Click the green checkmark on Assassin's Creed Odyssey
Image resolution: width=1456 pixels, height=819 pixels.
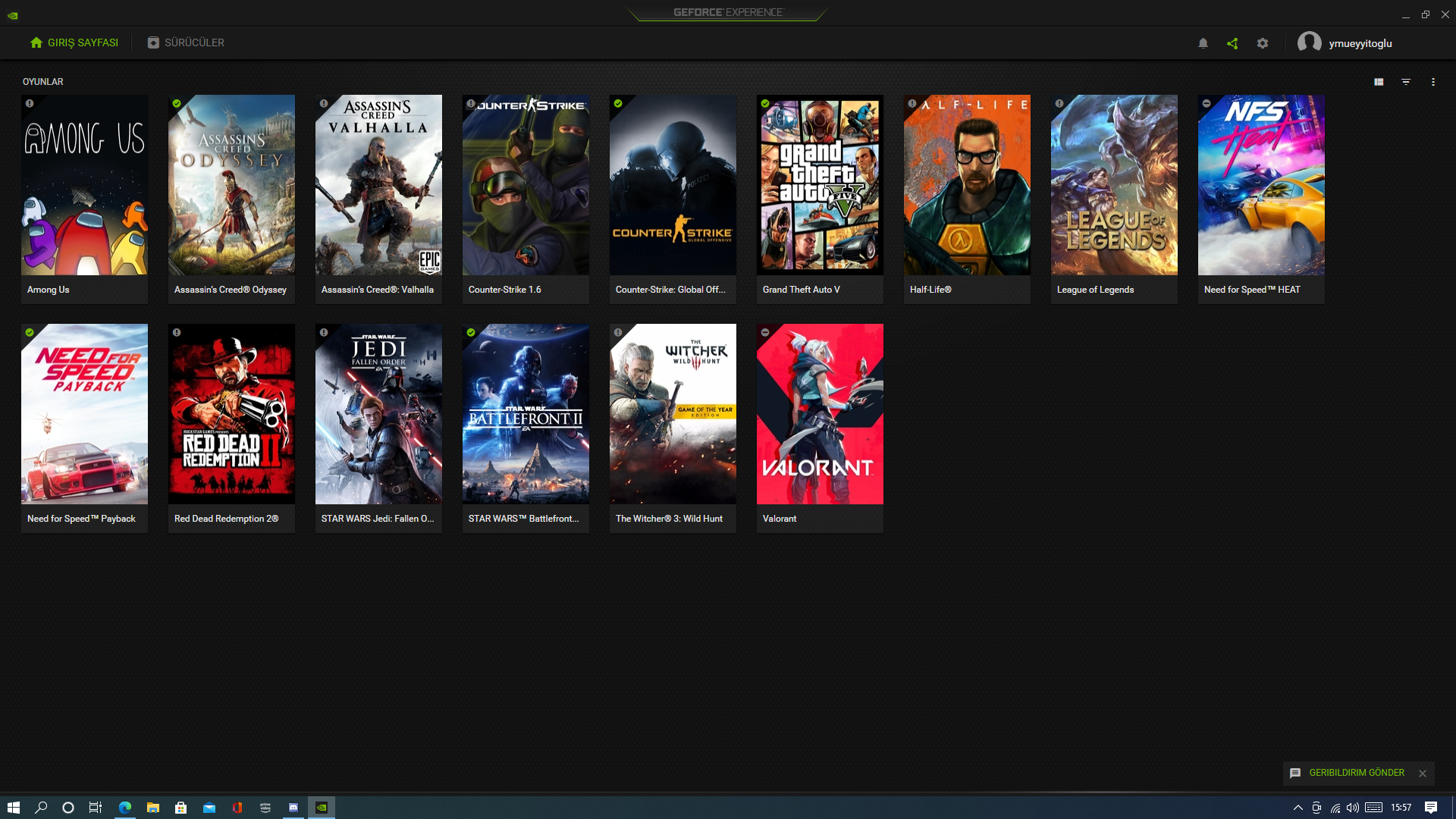point(177,104)
